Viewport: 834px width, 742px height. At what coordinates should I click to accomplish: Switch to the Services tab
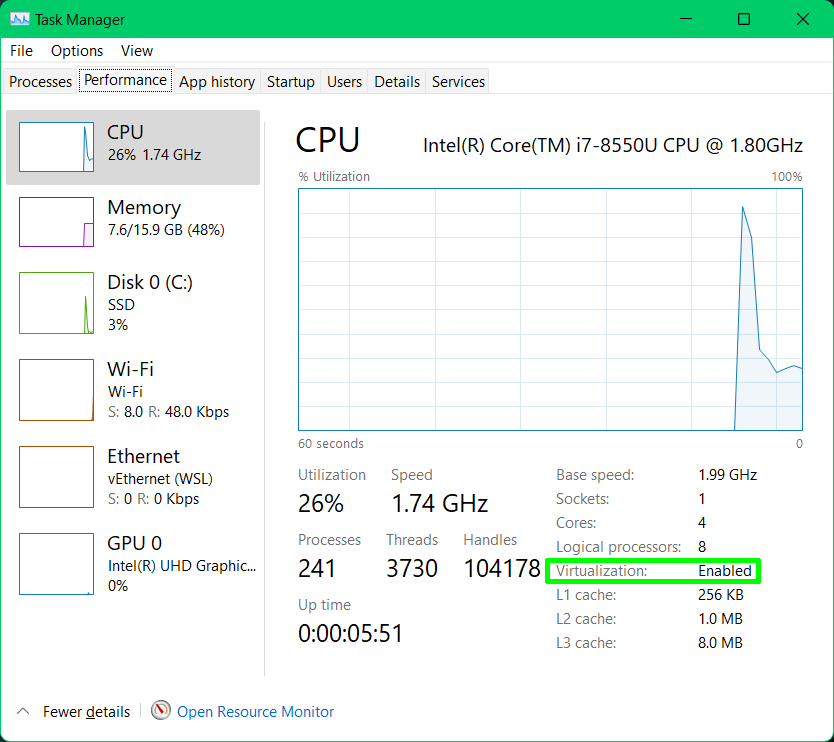click(457, 81)
